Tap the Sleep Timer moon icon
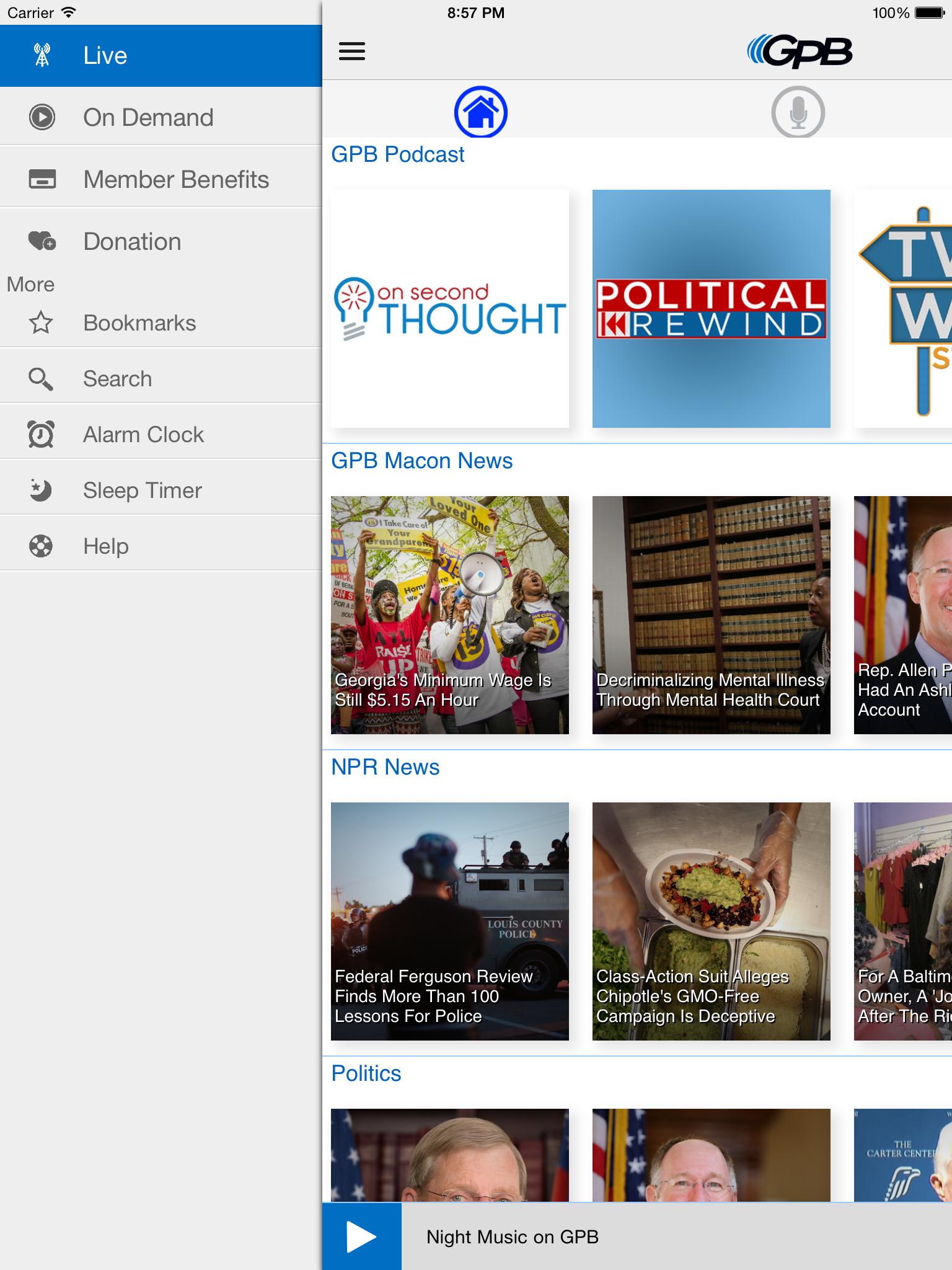 point(41,490)
